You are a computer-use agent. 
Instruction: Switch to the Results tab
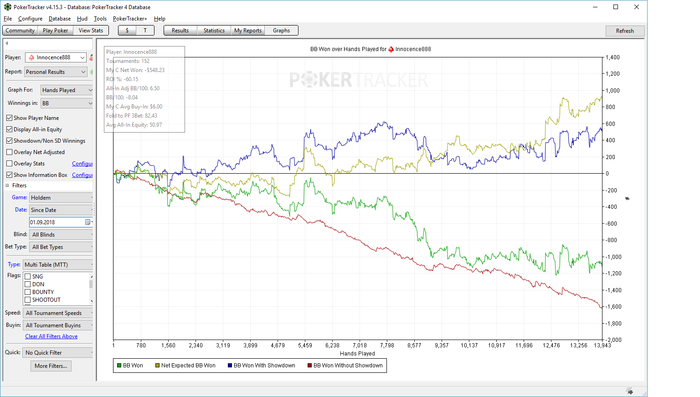[x=180, y=30]
